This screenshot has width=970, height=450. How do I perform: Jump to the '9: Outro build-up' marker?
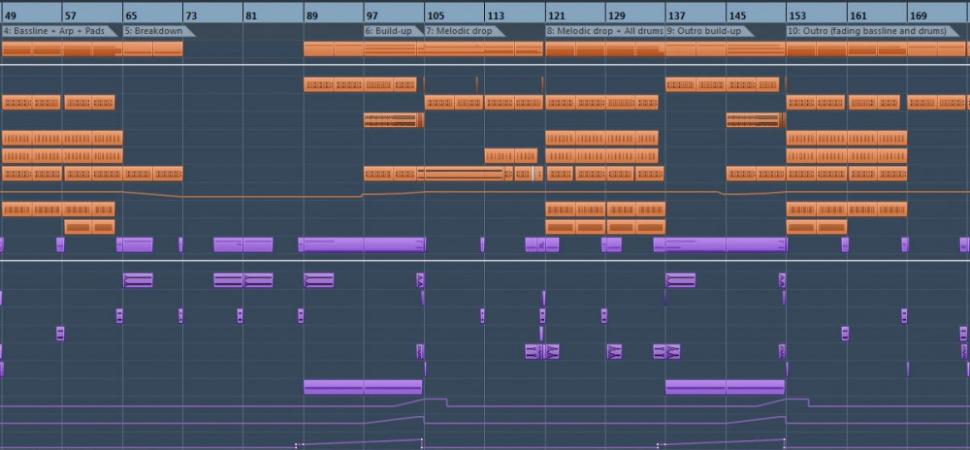(710, 31)
